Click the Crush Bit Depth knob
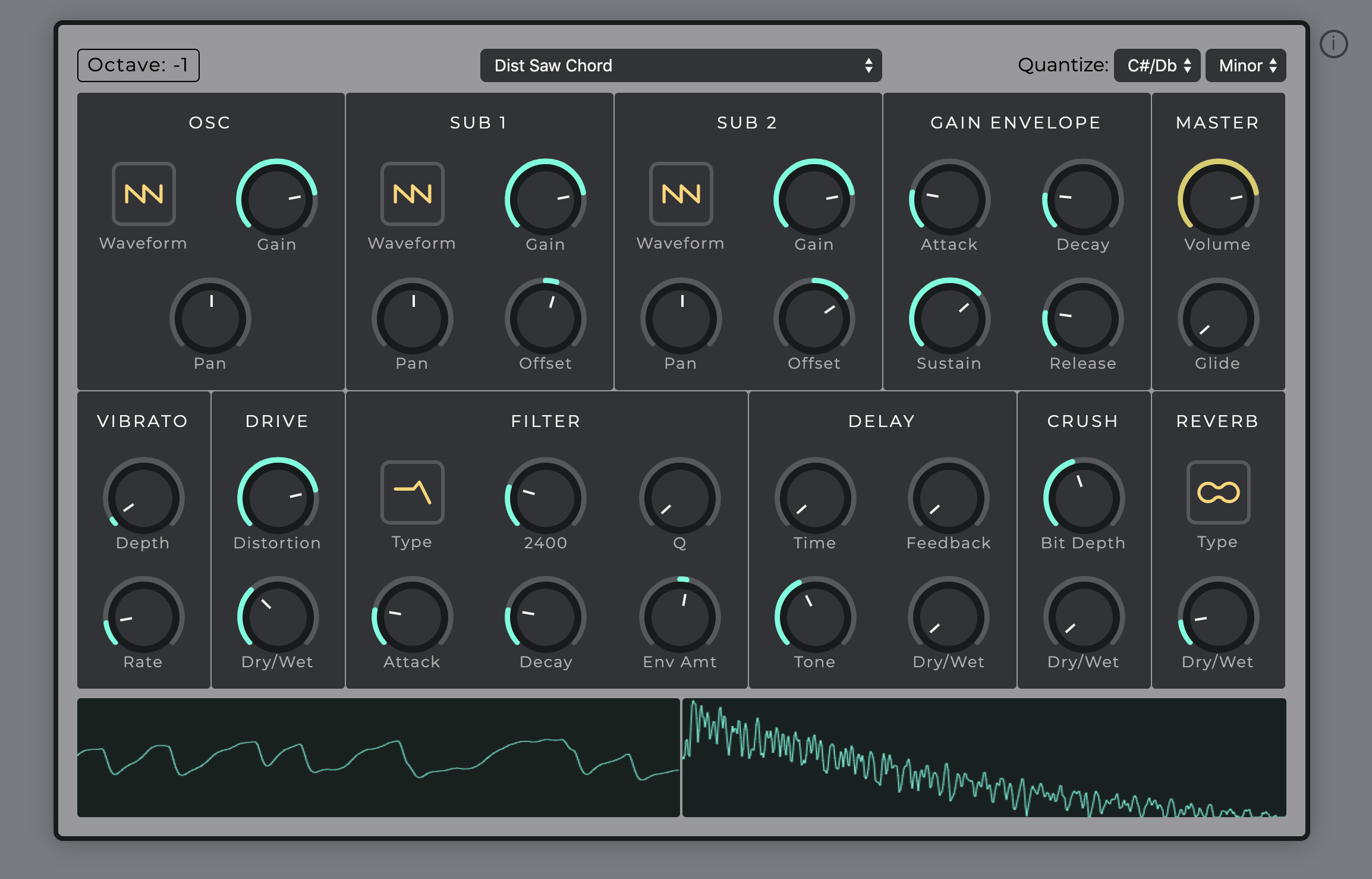The image size is (1372, 879). 1083,498
